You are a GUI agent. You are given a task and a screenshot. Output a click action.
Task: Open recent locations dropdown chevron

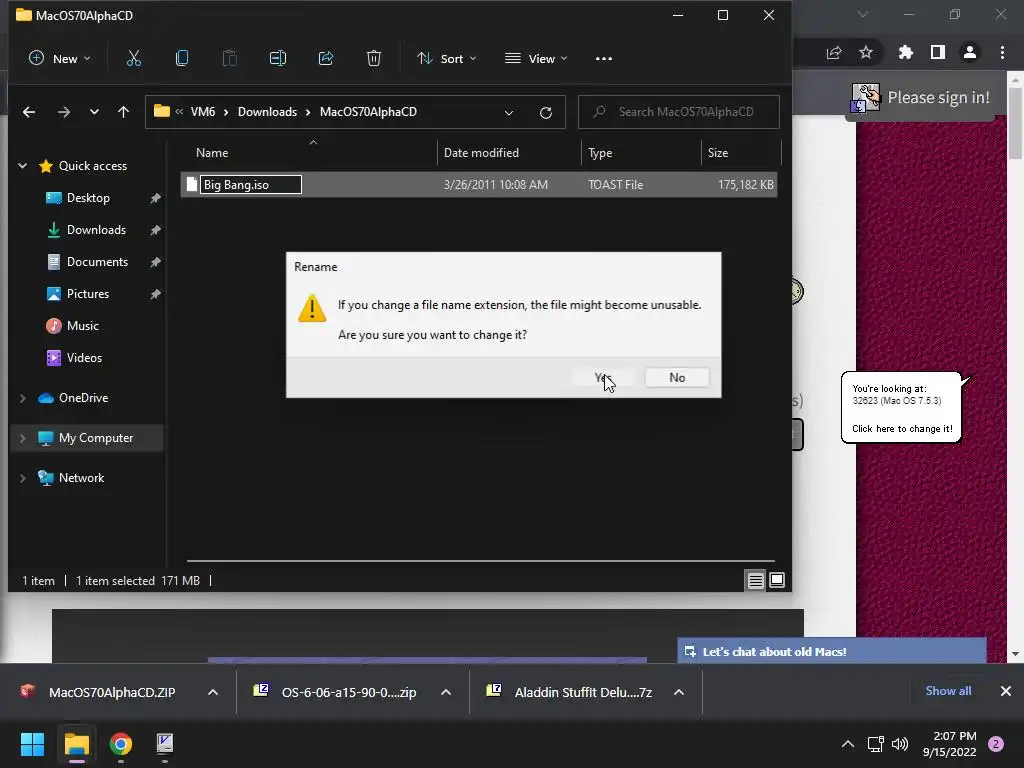click(x=94, y=112)
